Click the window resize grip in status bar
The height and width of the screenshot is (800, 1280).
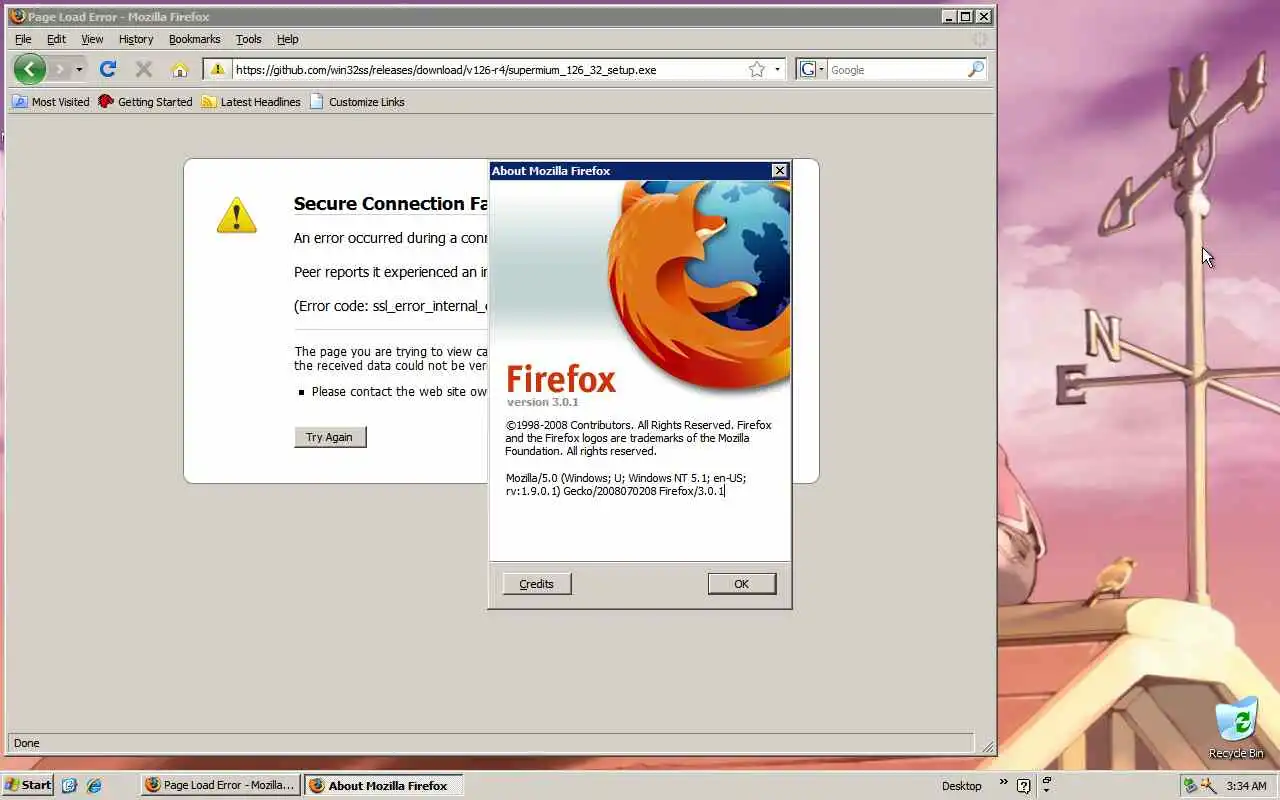pyautogui.click(x=988, y=746)
